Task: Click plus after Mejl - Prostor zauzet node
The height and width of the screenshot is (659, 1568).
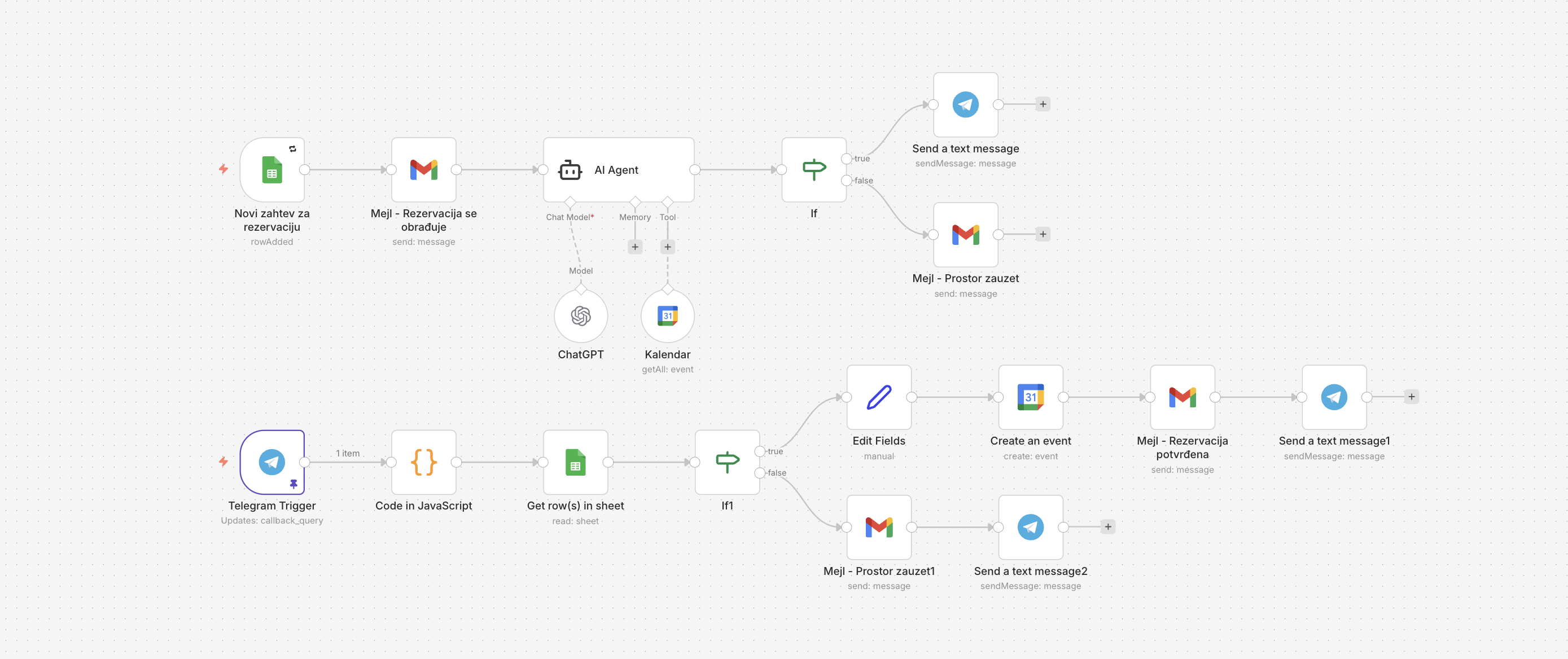Action: point(1043,234)
